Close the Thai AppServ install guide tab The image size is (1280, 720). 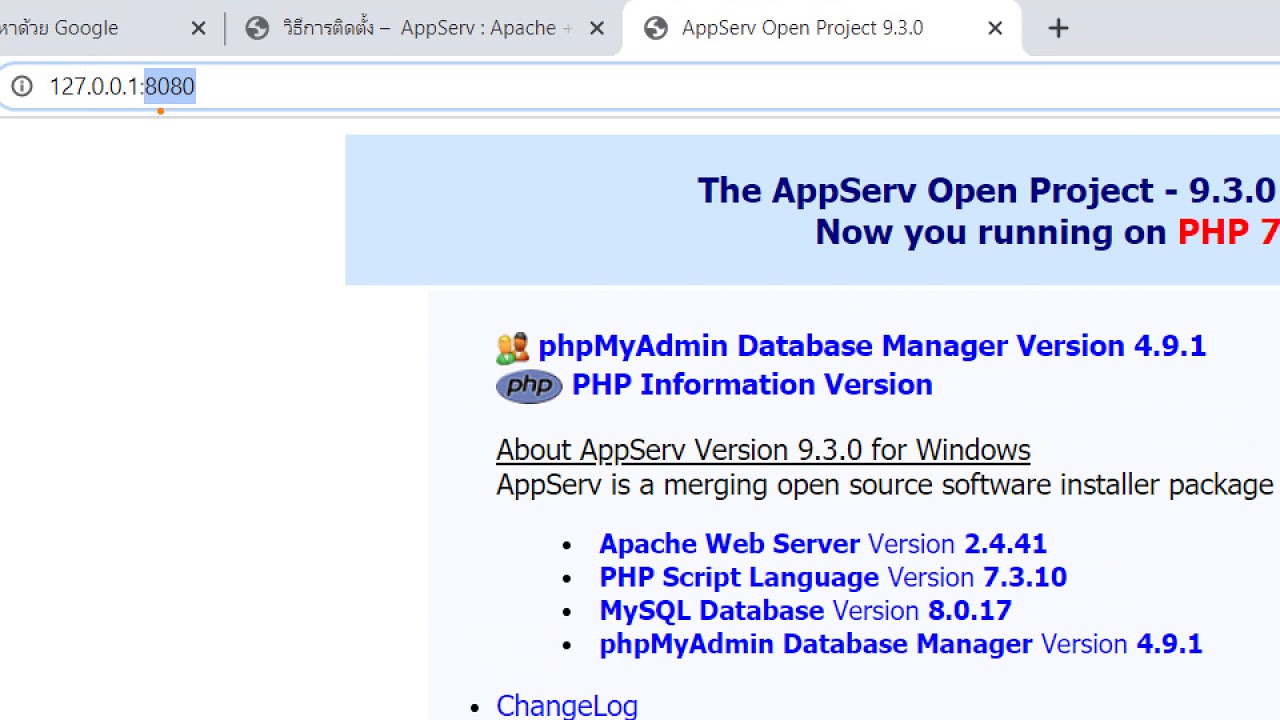point(597,28)
